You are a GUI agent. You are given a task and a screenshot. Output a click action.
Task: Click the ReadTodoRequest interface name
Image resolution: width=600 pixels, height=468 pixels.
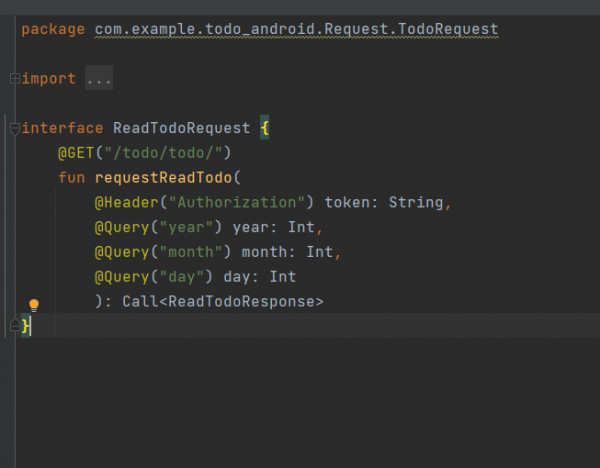point(181,128)
